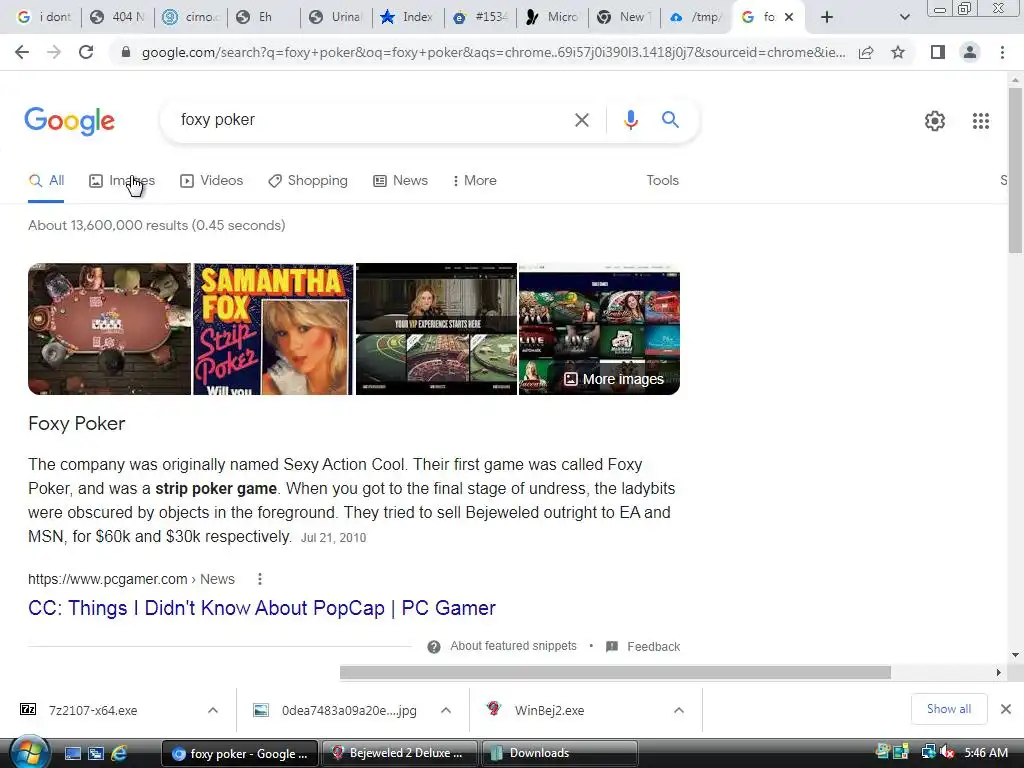Clear the search box with the X

click(x=581, y=120)
